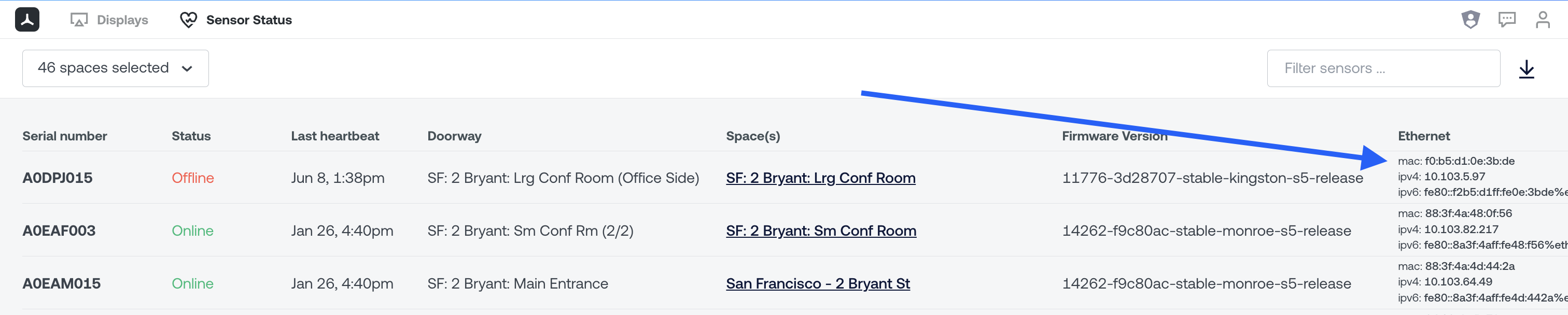
Task: Open the chat feedback icon
Action: click(1507, 20)
